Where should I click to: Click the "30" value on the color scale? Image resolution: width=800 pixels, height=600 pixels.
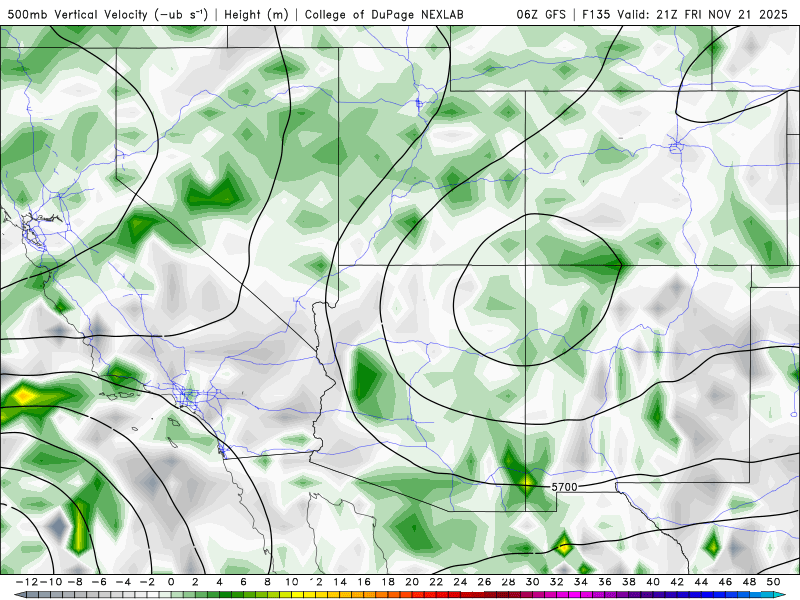click(533, 582)
